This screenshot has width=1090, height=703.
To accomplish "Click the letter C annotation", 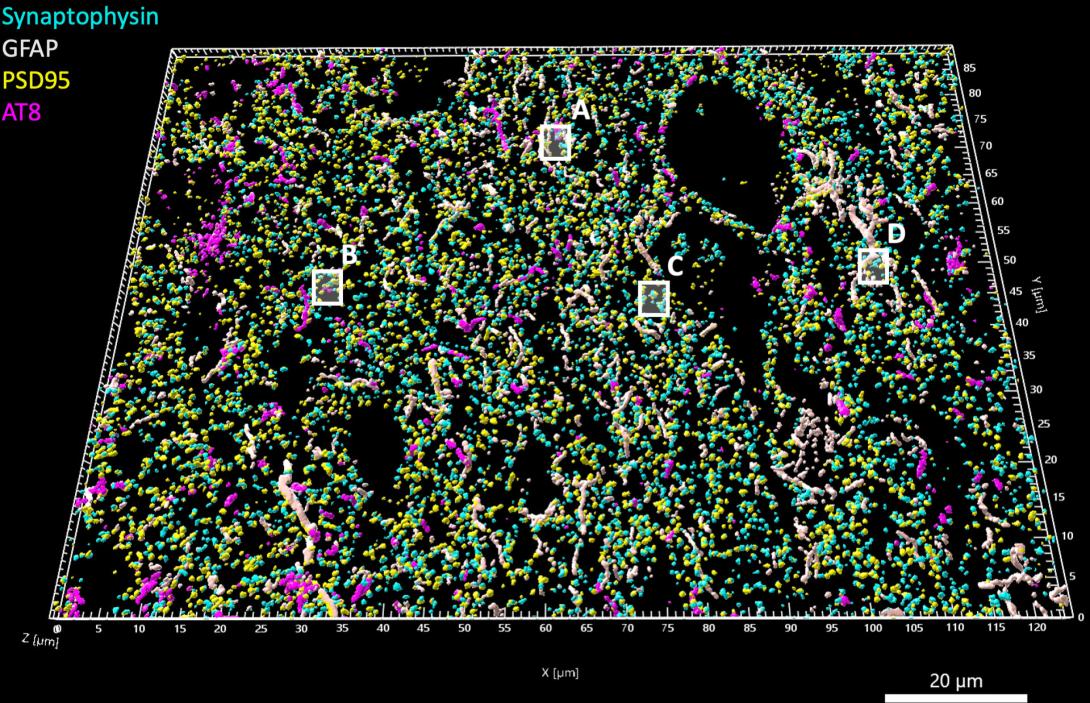I will coord(675,268).
